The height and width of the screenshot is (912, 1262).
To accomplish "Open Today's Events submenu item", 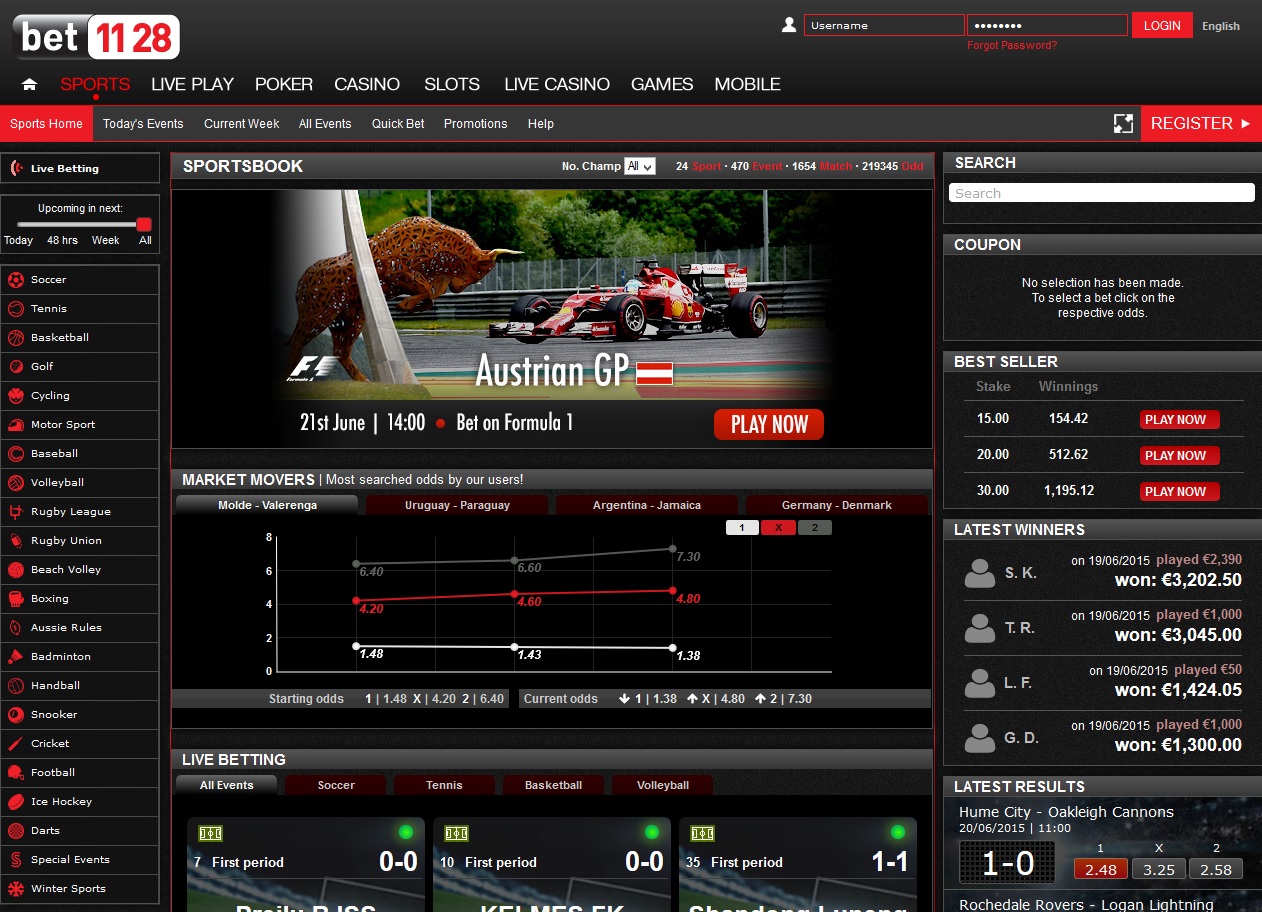I will 143,124.
